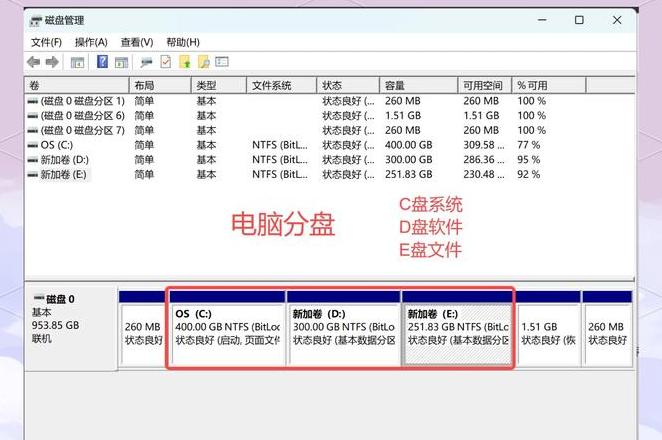The width and height of the screenshot is (662, 440).
Task: Click the yellow pane with green arrow icon
Action: click(185, 62)
